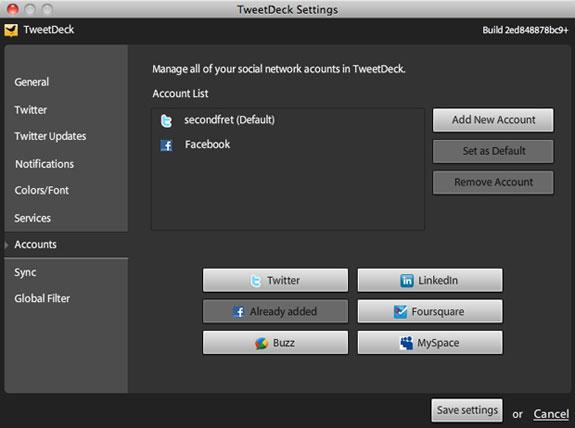Close the TweetDeck Settings window

pyautogui.click(x=12, y=9)
